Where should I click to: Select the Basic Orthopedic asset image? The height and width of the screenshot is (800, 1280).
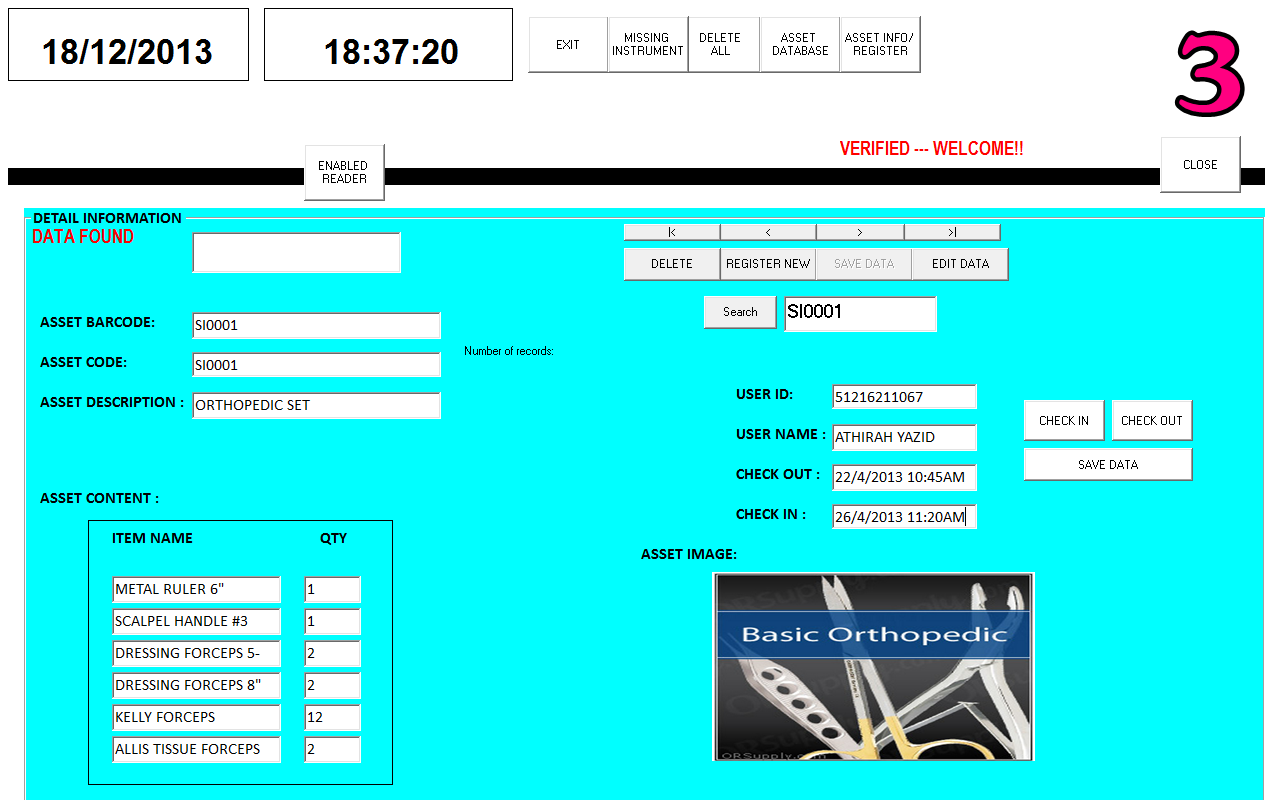pyautogui.click(x=873, y=665)
